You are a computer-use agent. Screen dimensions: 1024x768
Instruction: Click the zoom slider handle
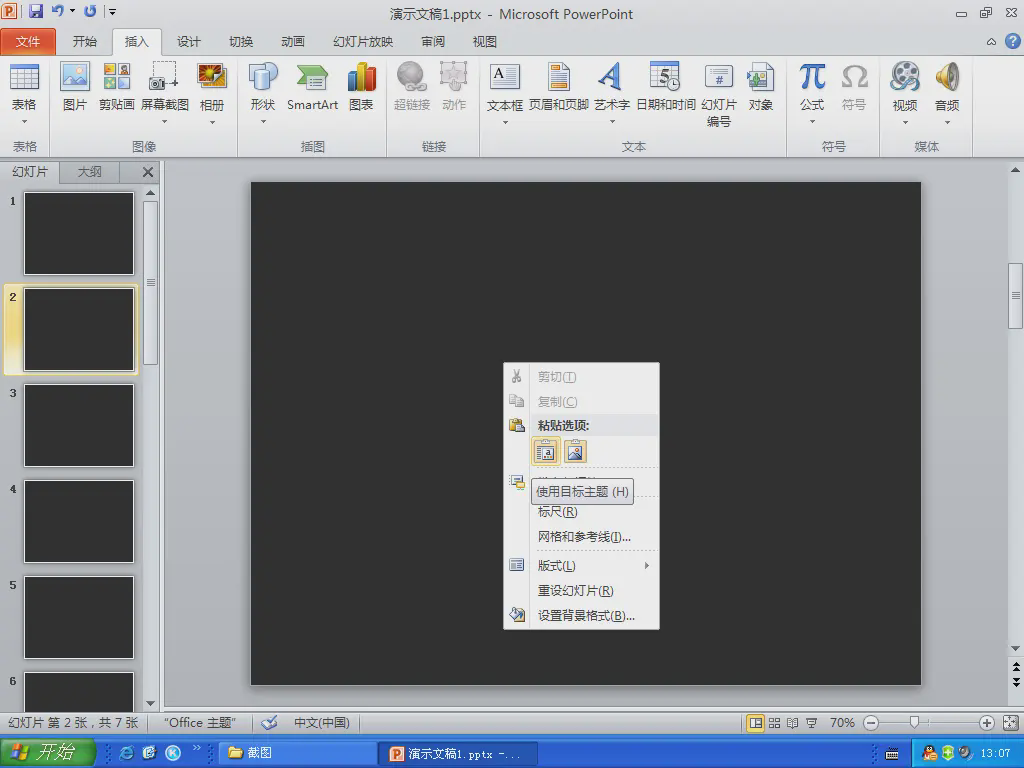click(914, 723)
